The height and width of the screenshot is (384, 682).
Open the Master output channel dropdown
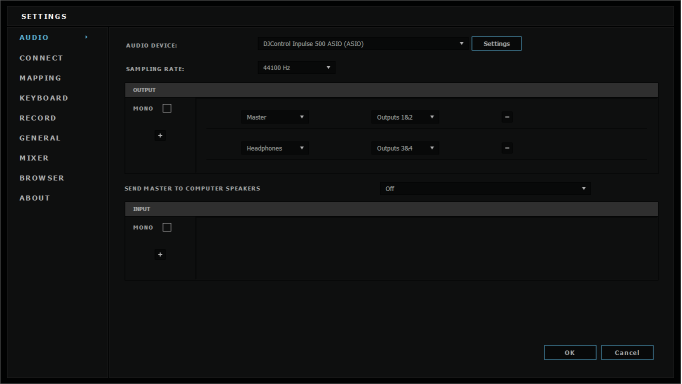275,117
